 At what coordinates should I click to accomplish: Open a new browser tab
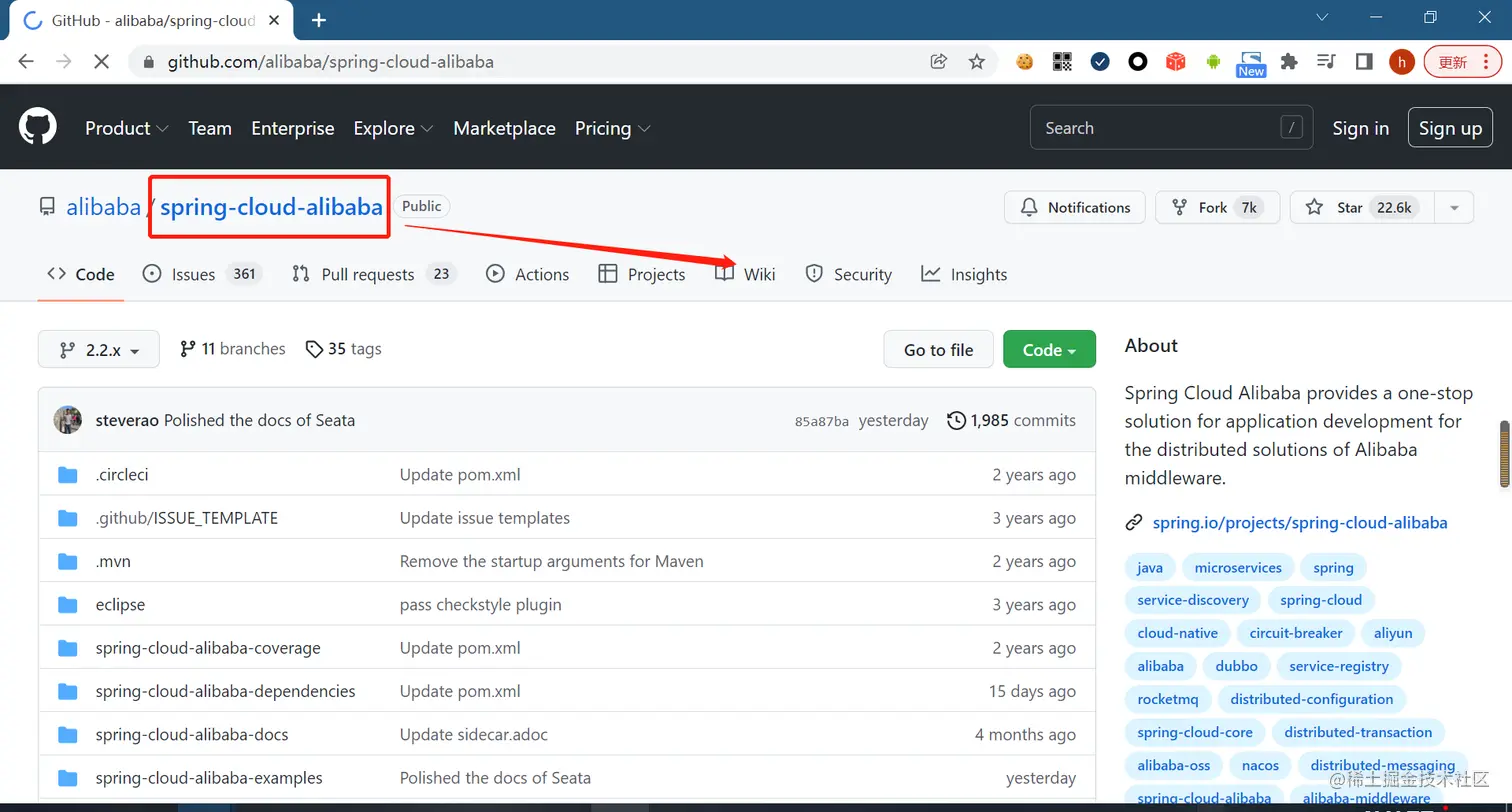coord(319,20)
